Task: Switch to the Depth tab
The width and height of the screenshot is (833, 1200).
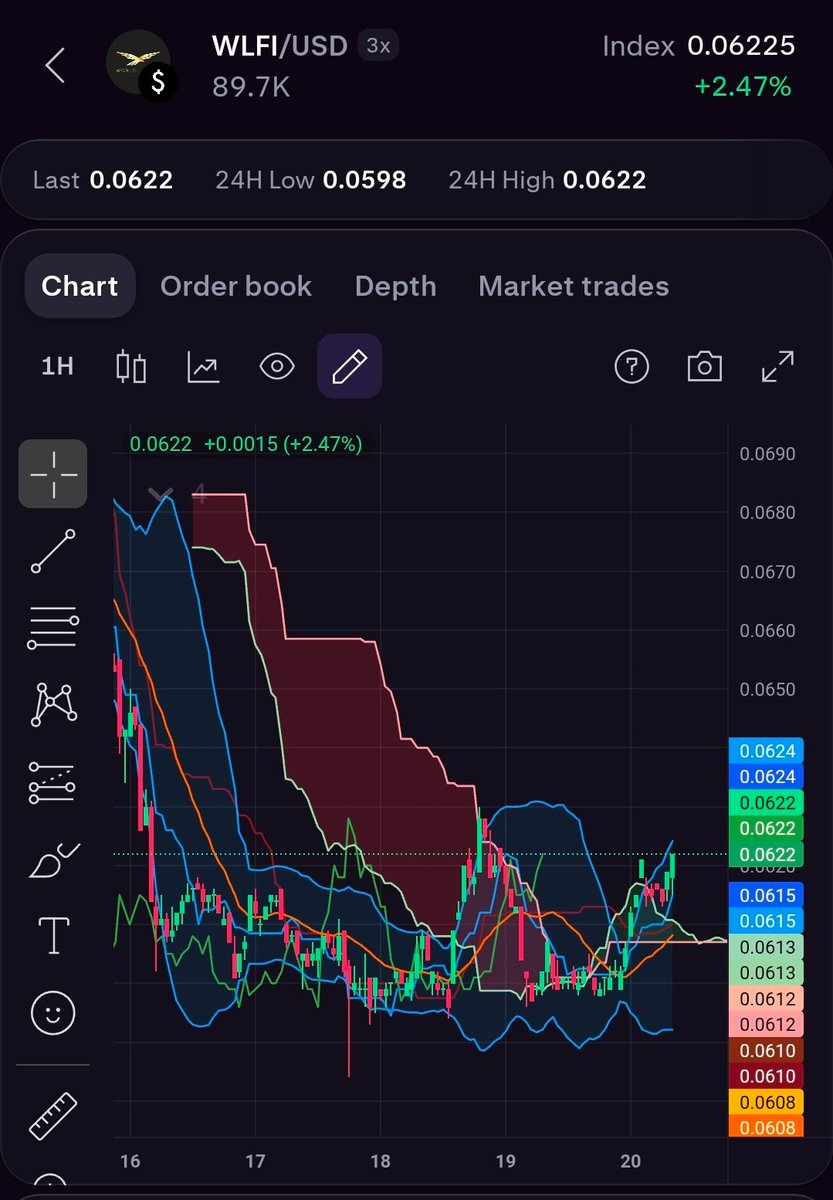Action: point(395,286)
